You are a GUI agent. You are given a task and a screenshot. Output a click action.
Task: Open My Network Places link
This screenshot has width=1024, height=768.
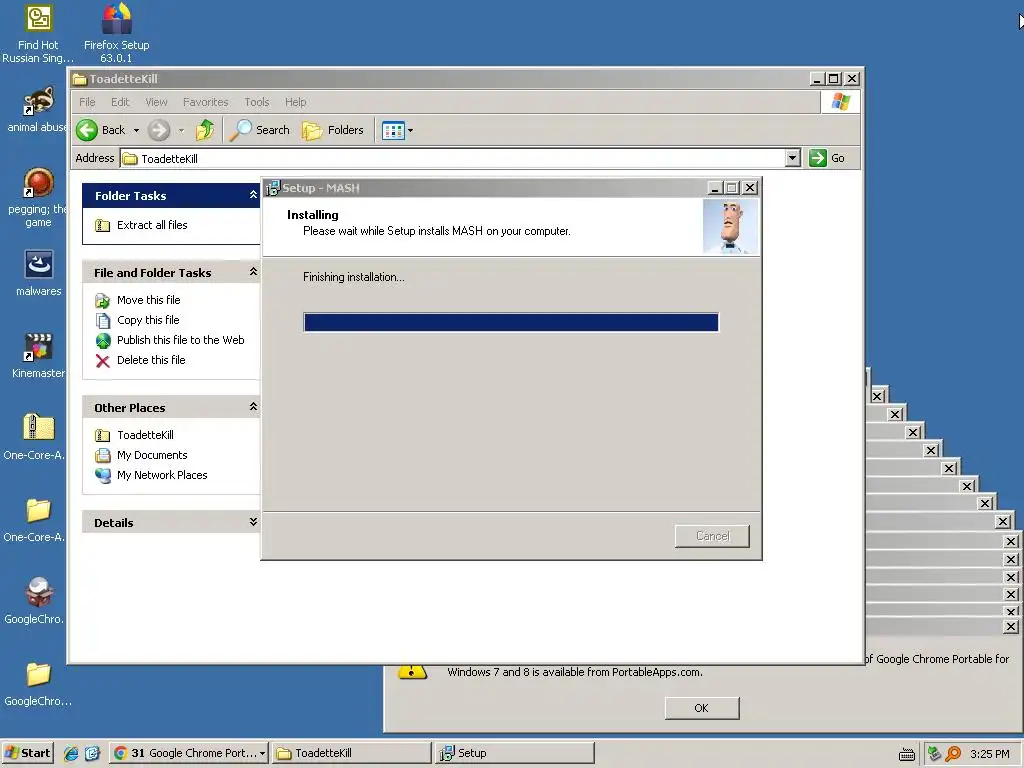coord(152,475)
